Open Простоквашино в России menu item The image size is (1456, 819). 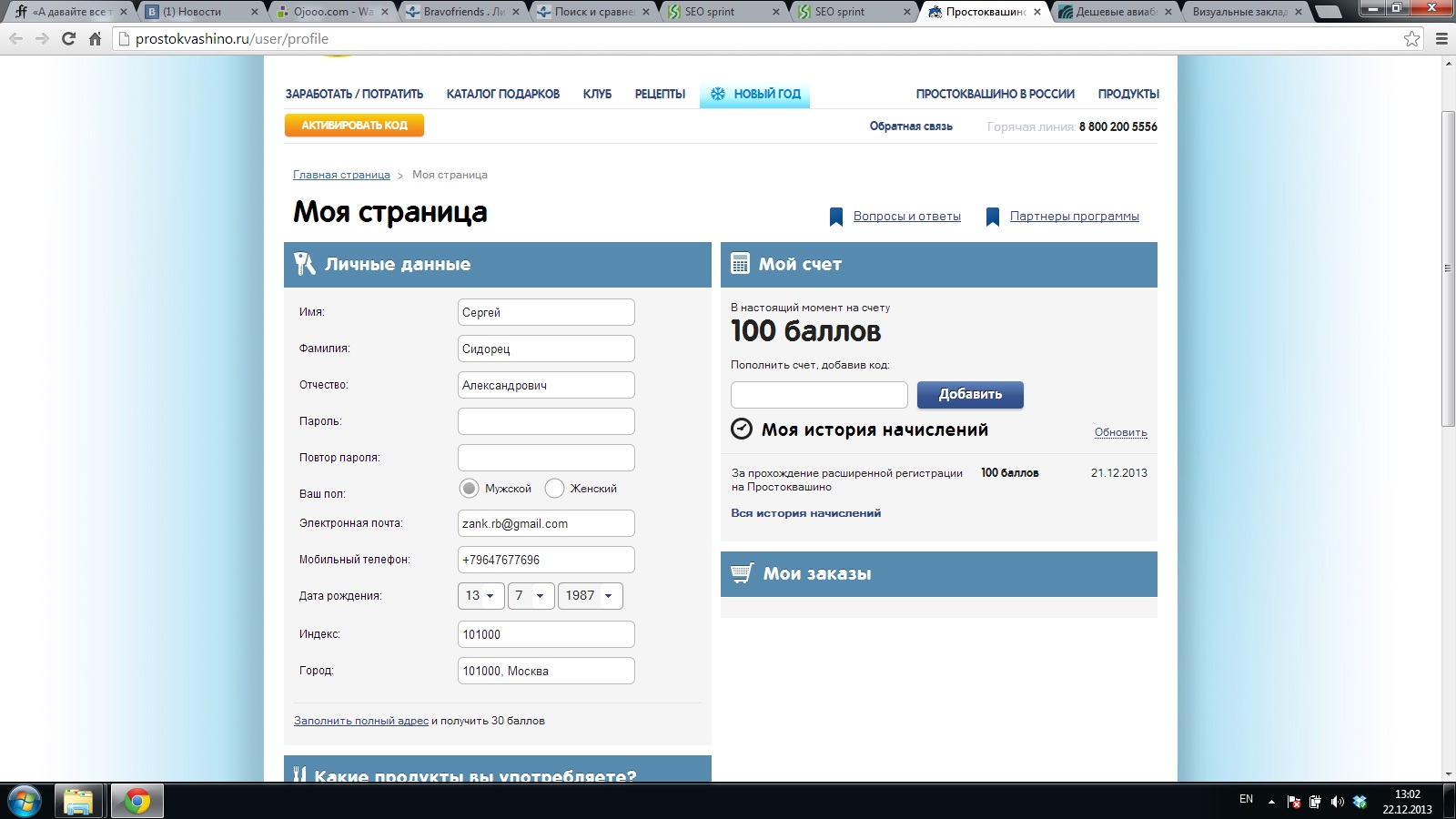(996, 94)
